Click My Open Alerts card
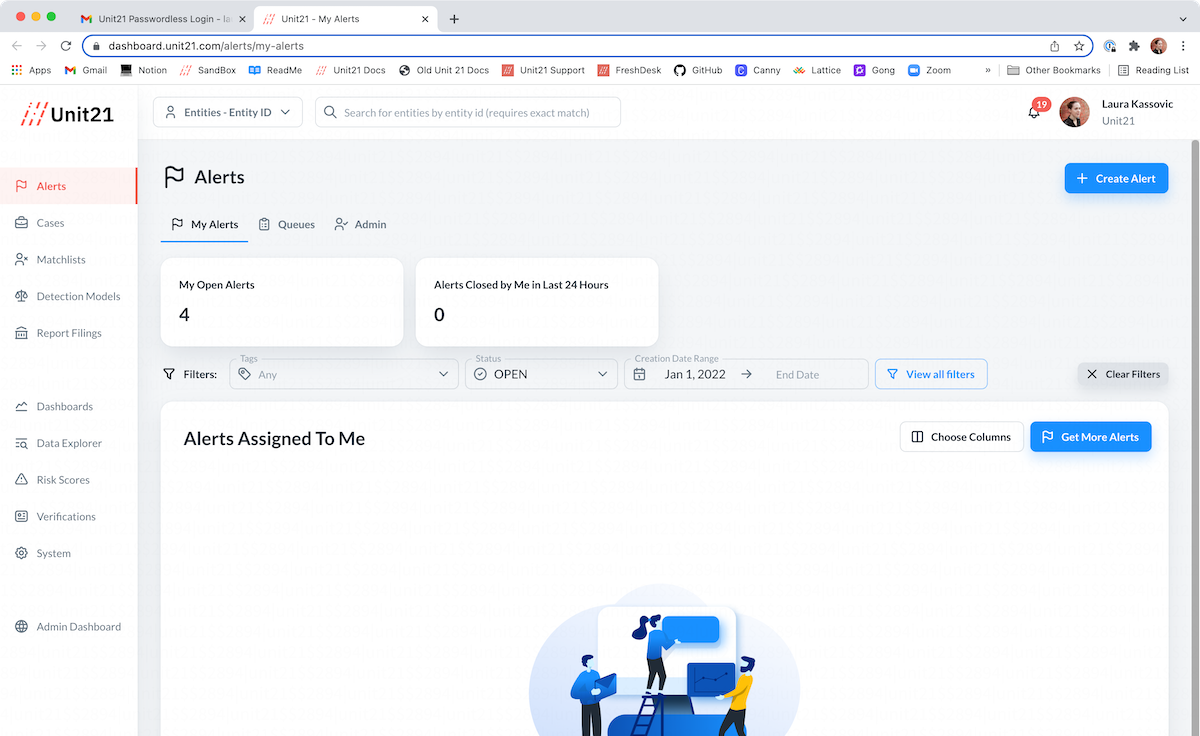1200x736 pixels. pyautogui.click(x=282, y=302)
